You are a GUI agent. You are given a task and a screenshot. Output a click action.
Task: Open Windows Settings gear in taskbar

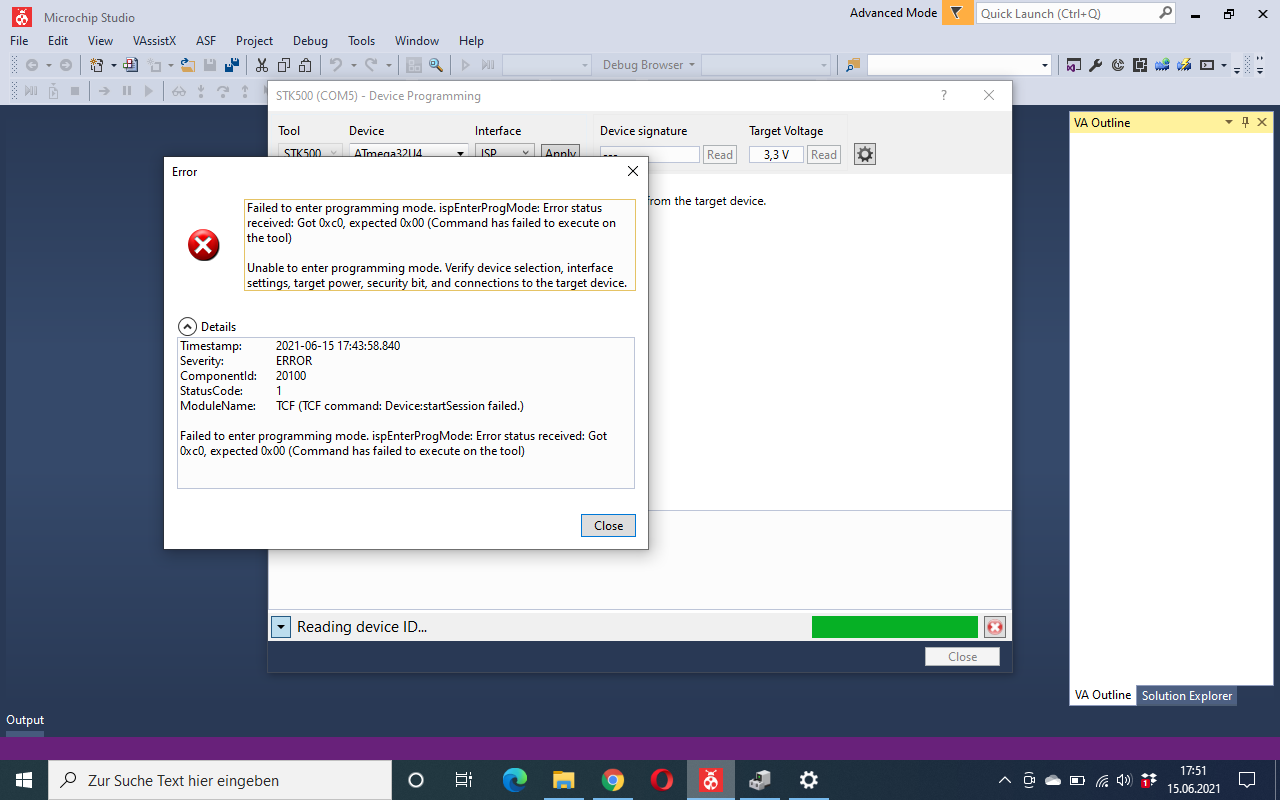click(x=809, y=780)
